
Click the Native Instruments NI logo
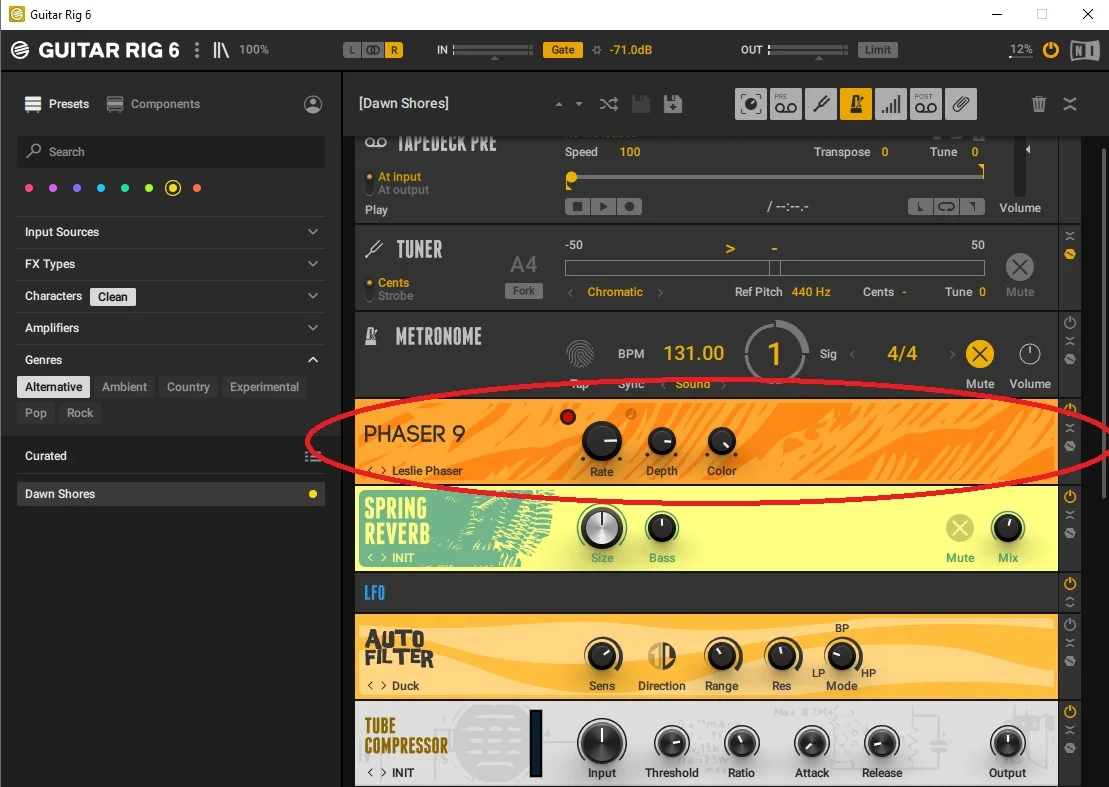tap(1084, 50)
